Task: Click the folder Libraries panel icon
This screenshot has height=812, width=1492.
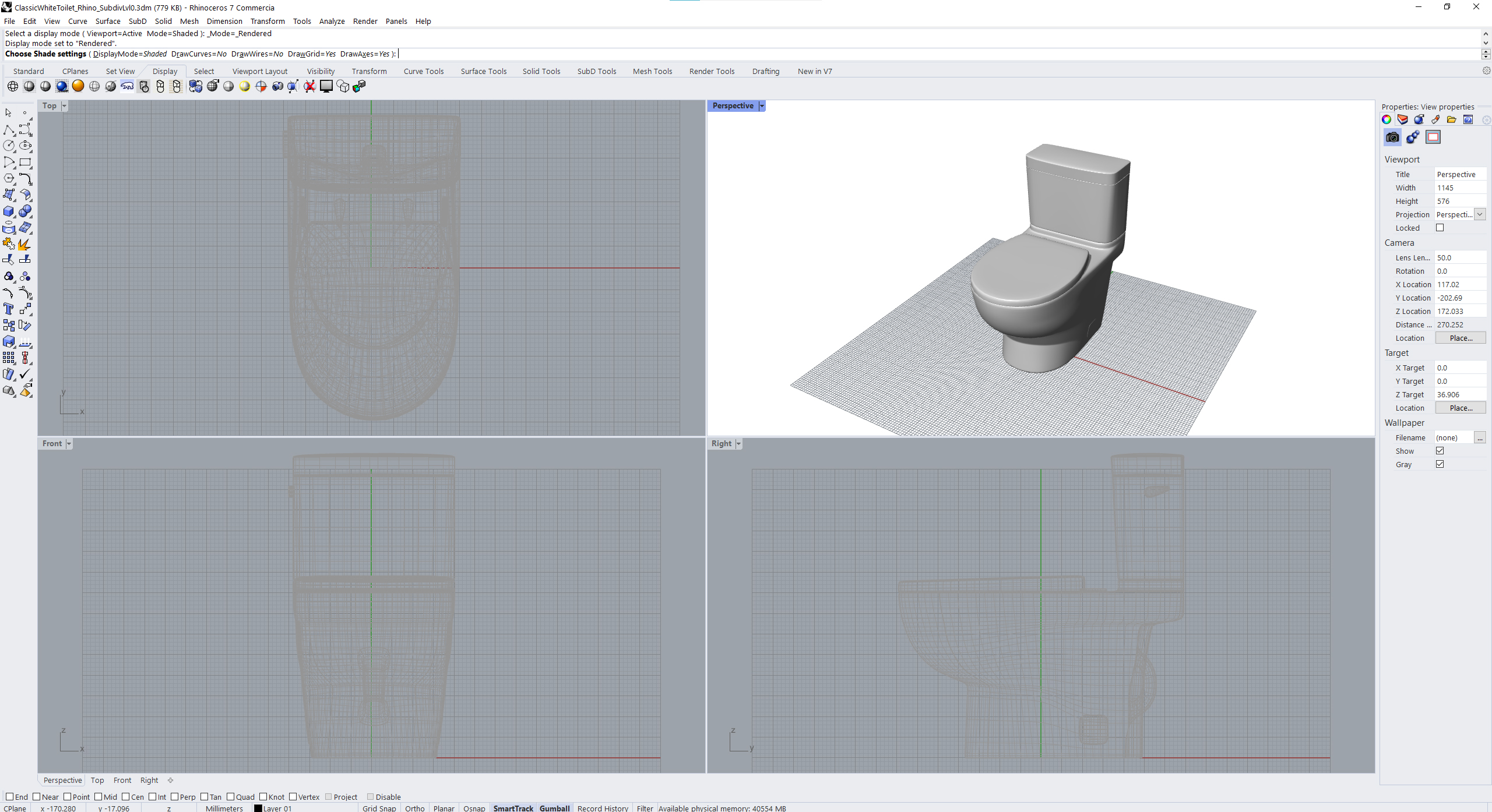Action: point(1451,119)
